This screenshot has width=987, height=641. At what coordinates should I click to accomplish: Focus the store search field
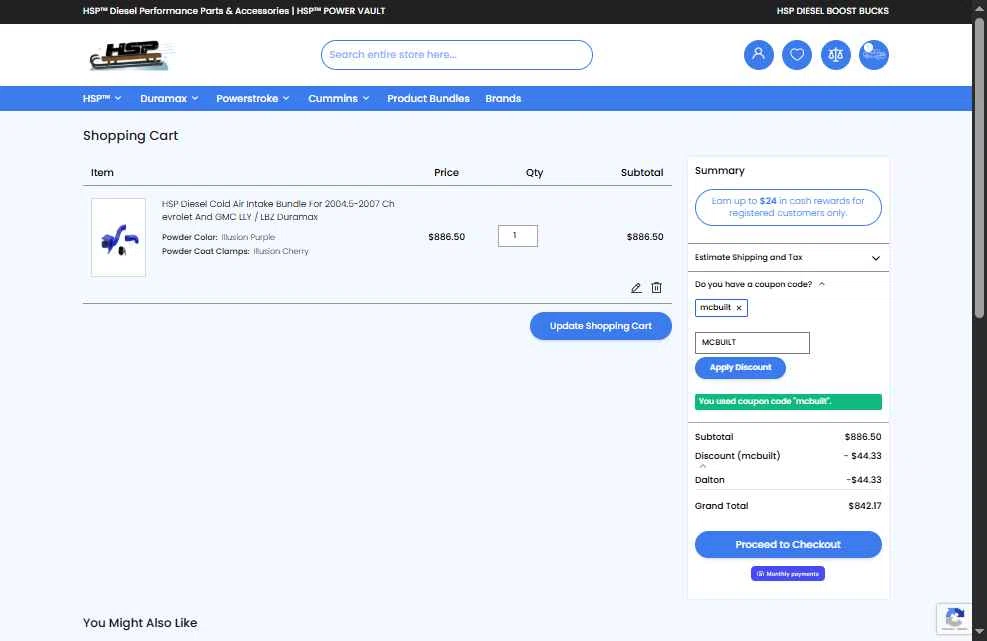(456, 55)
